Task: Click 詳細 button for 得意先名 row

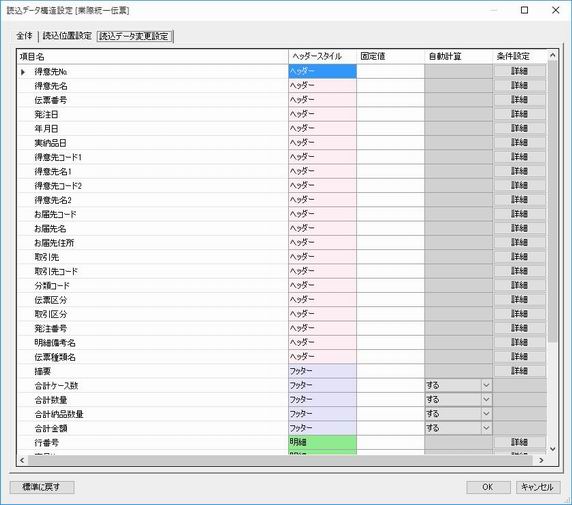Action: click(x=519, y=85)
